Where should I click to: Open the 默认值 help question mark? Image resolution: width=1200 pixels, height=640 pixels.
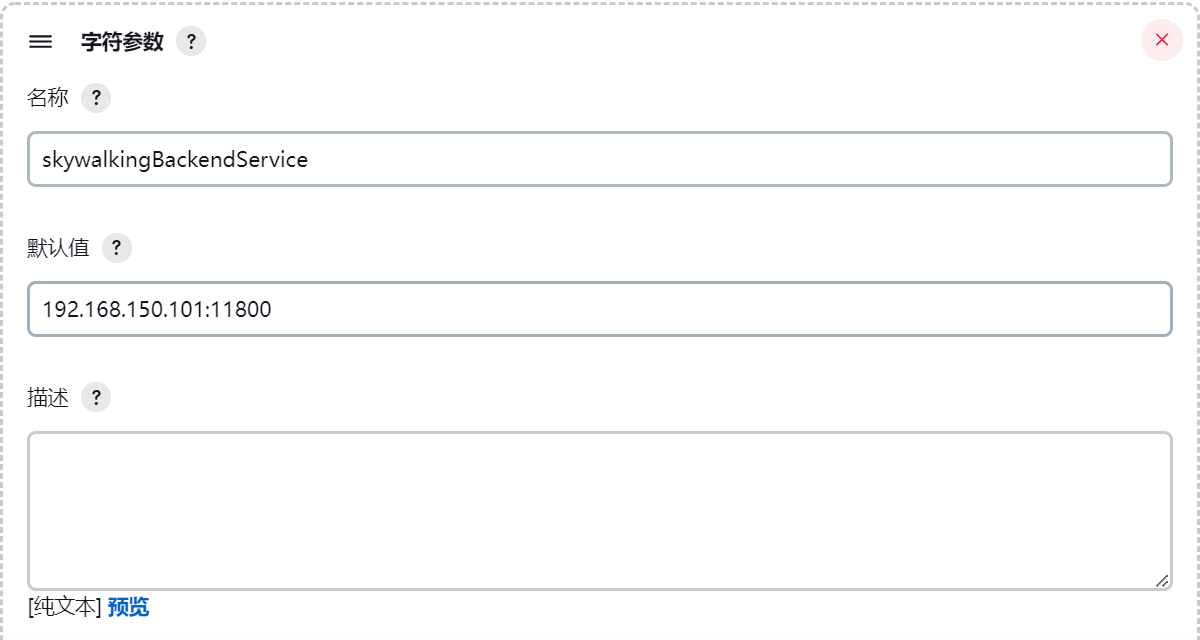point(117,248)
